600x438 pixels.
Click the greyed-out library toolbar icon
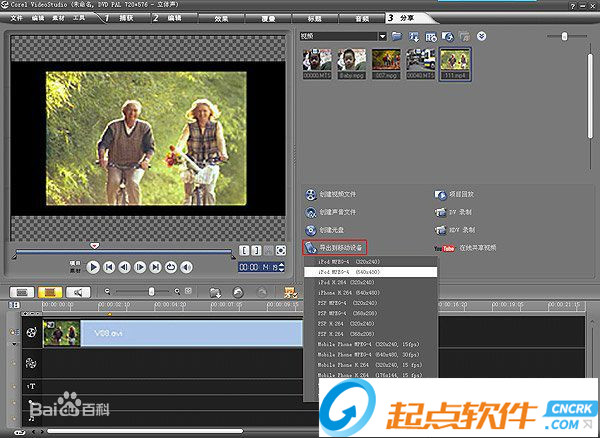point(465,37)
